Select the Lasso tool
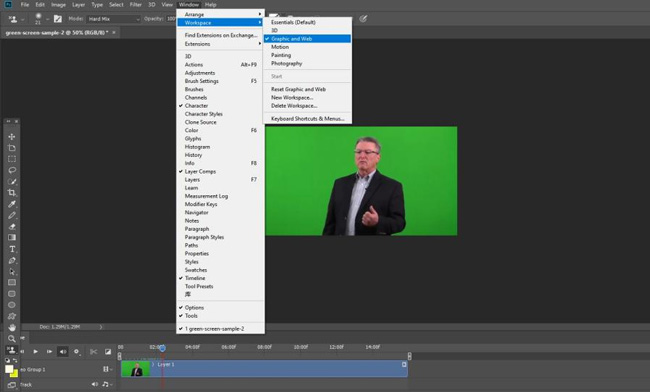The image size is (650, 392). pos(12,170)
